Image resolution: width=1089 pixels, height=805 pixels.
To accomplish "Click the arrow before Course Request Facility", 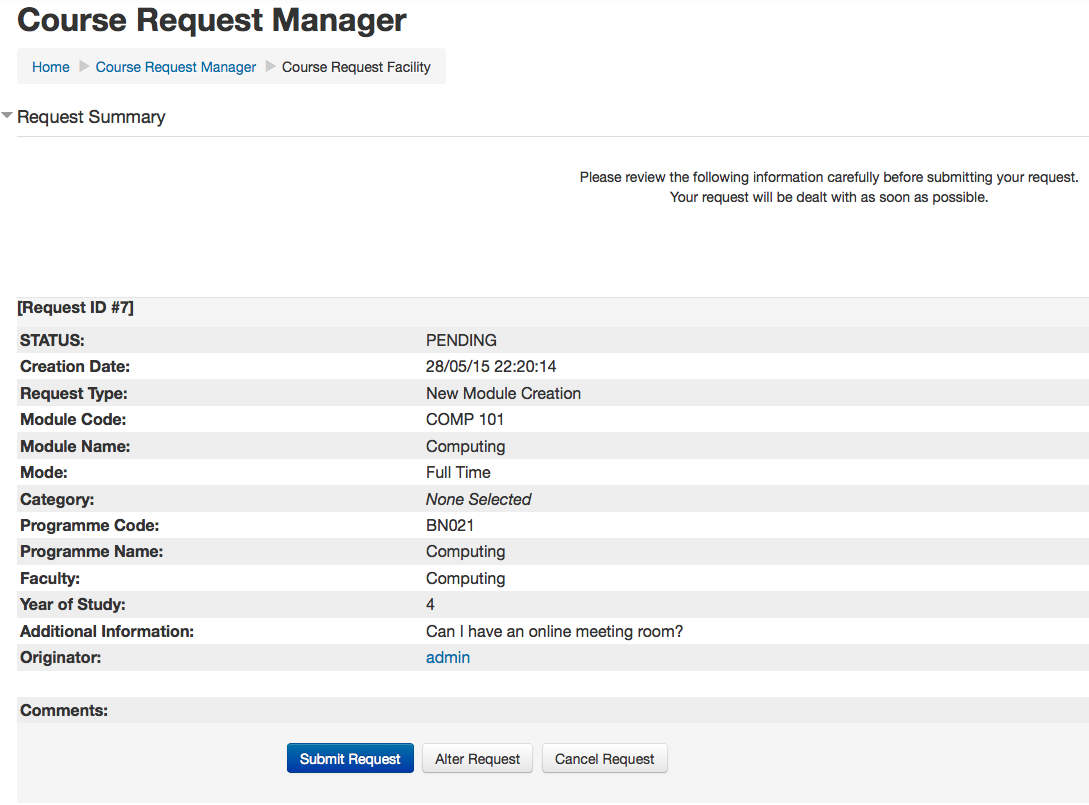I will pos(270,67).
